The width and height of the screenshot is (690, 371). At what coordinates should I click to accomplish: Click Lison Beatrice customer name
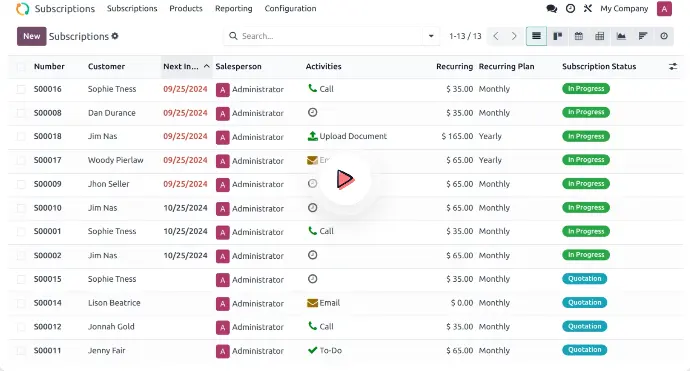(x=114, y=303)
